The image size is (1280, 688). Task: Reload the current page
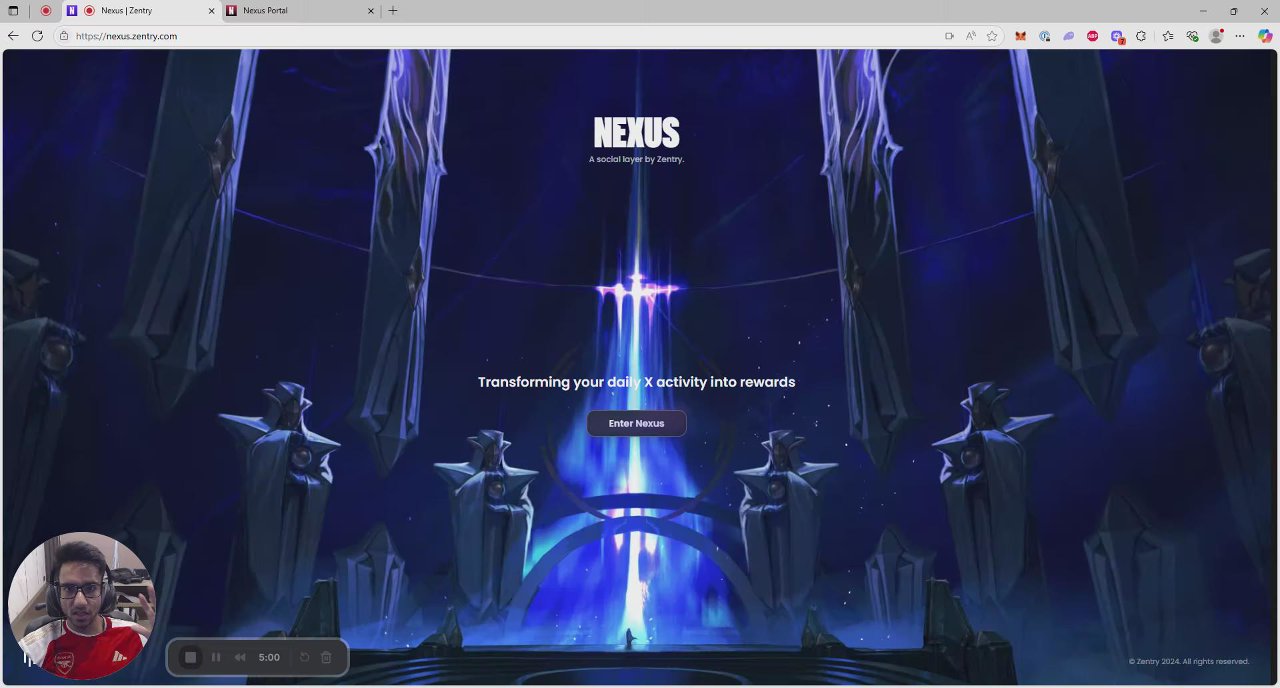tap(37, 36)
